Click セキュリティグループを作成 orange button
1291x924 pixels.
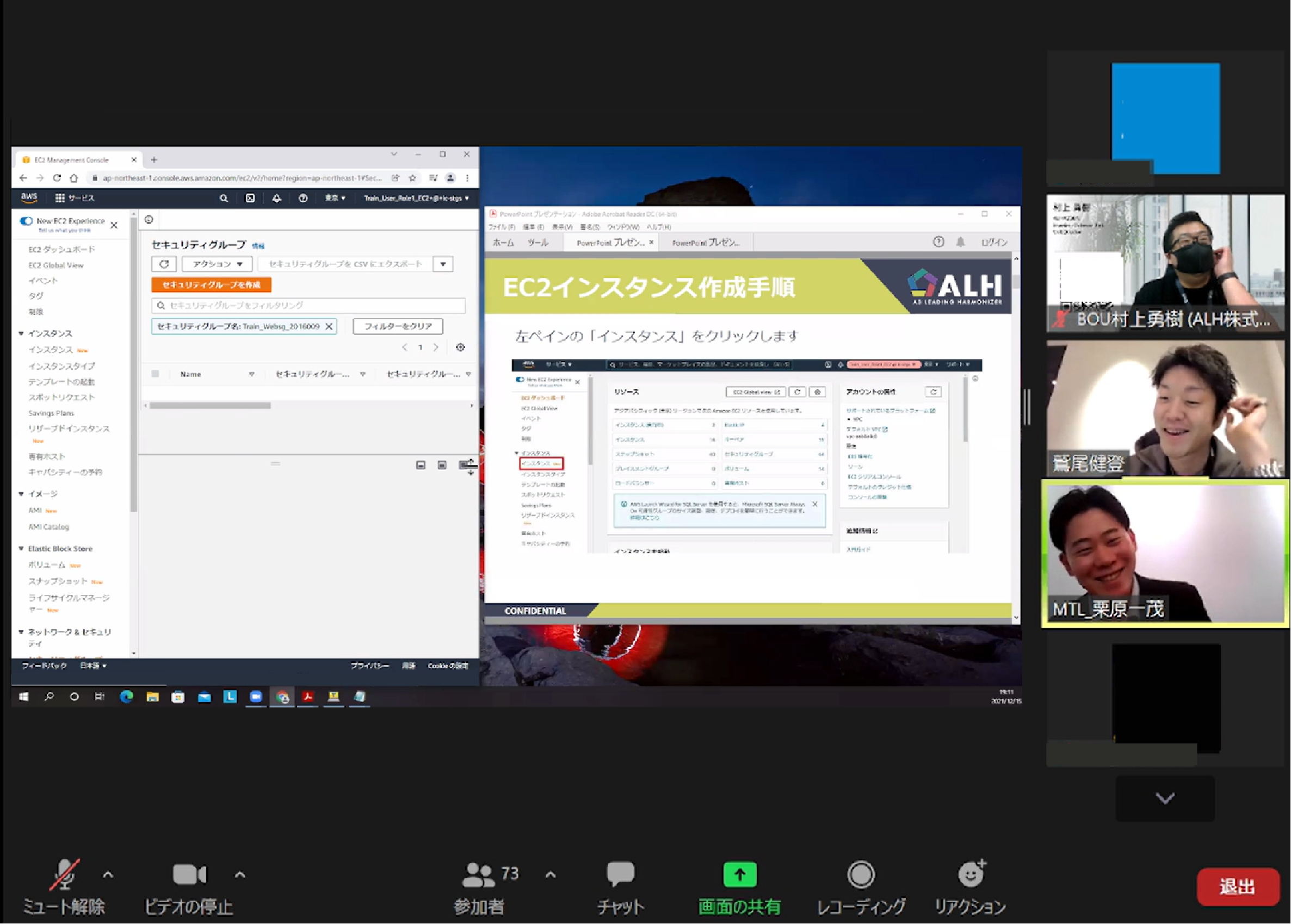tap(211, 285)
